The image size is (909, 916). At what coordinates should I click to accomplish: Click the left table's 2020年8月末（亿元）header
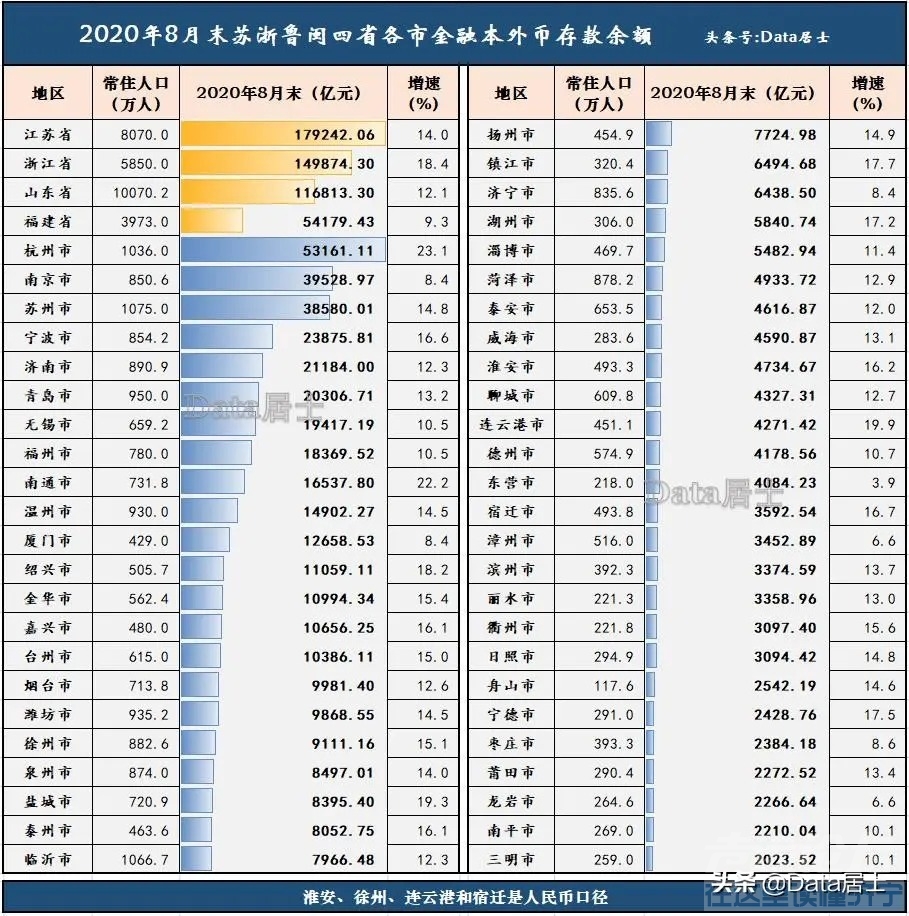tap(277, 93)
